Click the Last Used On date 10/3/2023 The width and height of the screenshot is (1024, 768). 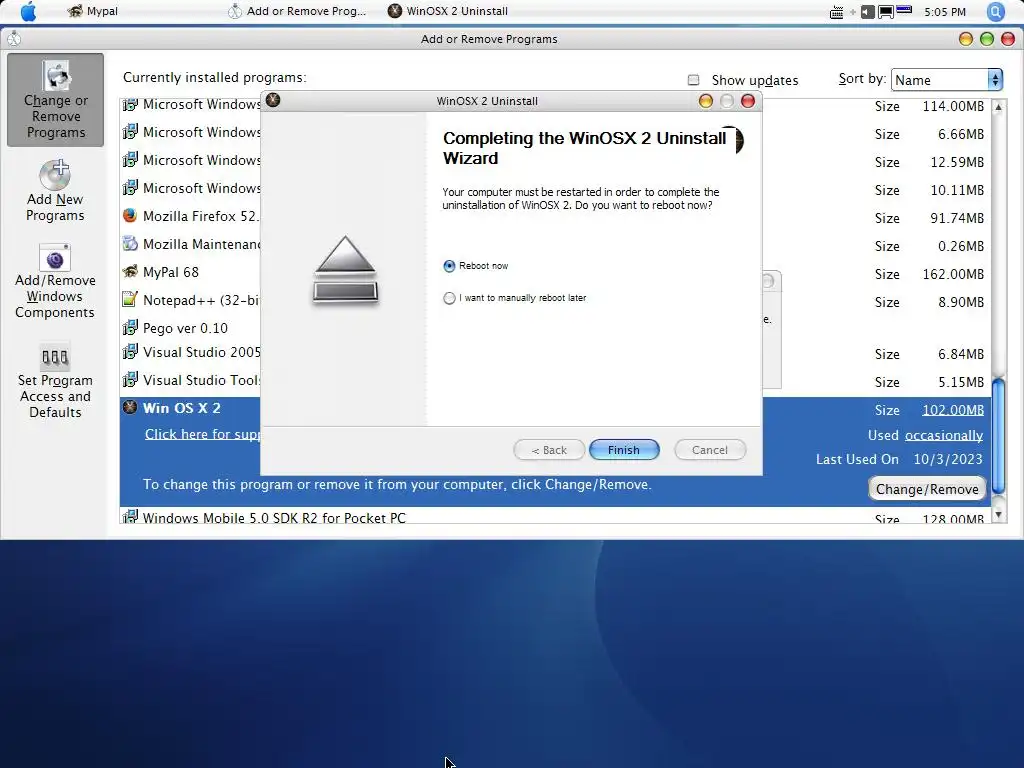pyautogui.click(x=948, y=459)
